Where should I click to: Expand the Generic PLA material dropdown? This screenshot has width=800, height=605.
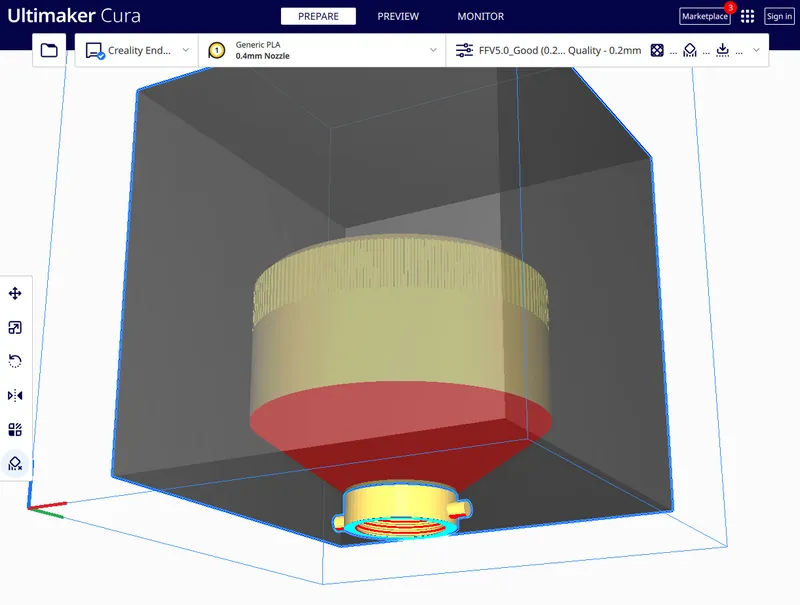(x=433, y=50)
